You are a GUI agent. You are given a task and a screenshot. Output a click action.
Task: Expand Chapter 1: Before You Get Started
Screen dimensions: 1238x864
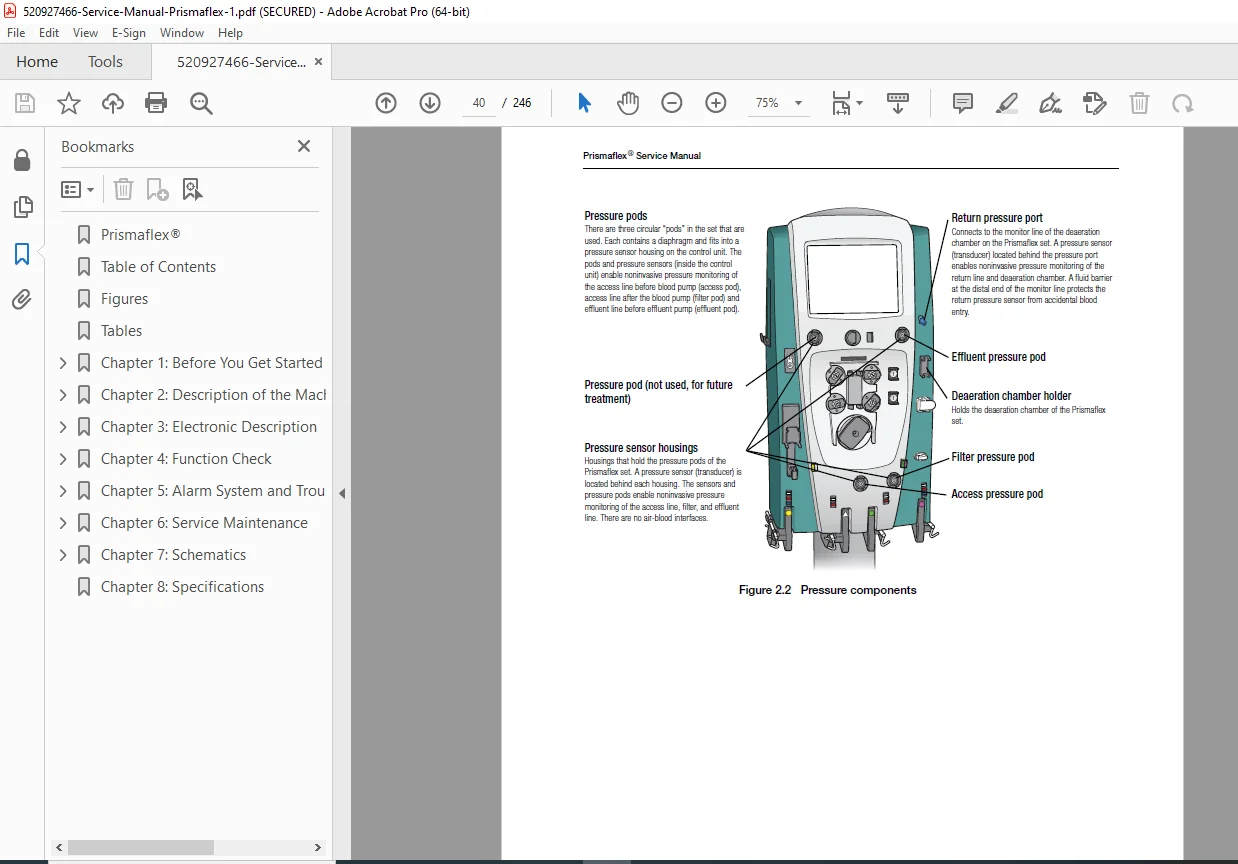63,363
